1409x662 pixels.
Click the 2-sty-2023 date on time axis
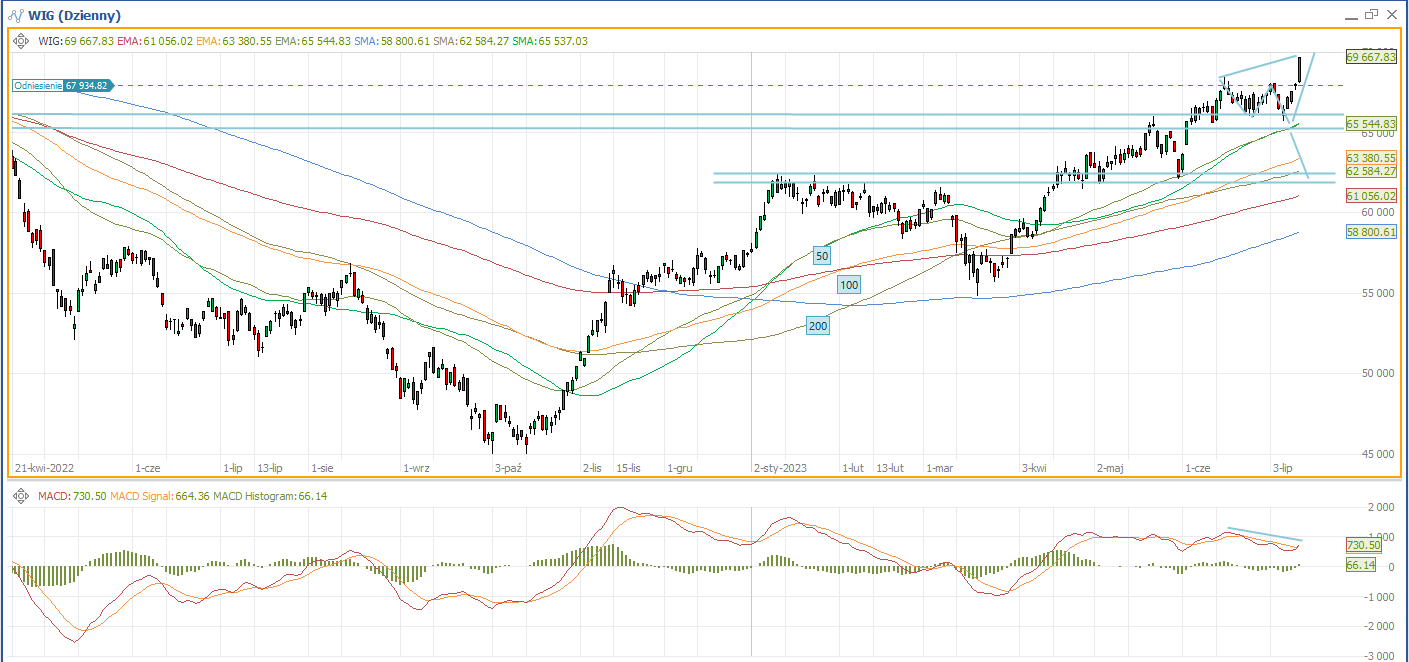780,468
